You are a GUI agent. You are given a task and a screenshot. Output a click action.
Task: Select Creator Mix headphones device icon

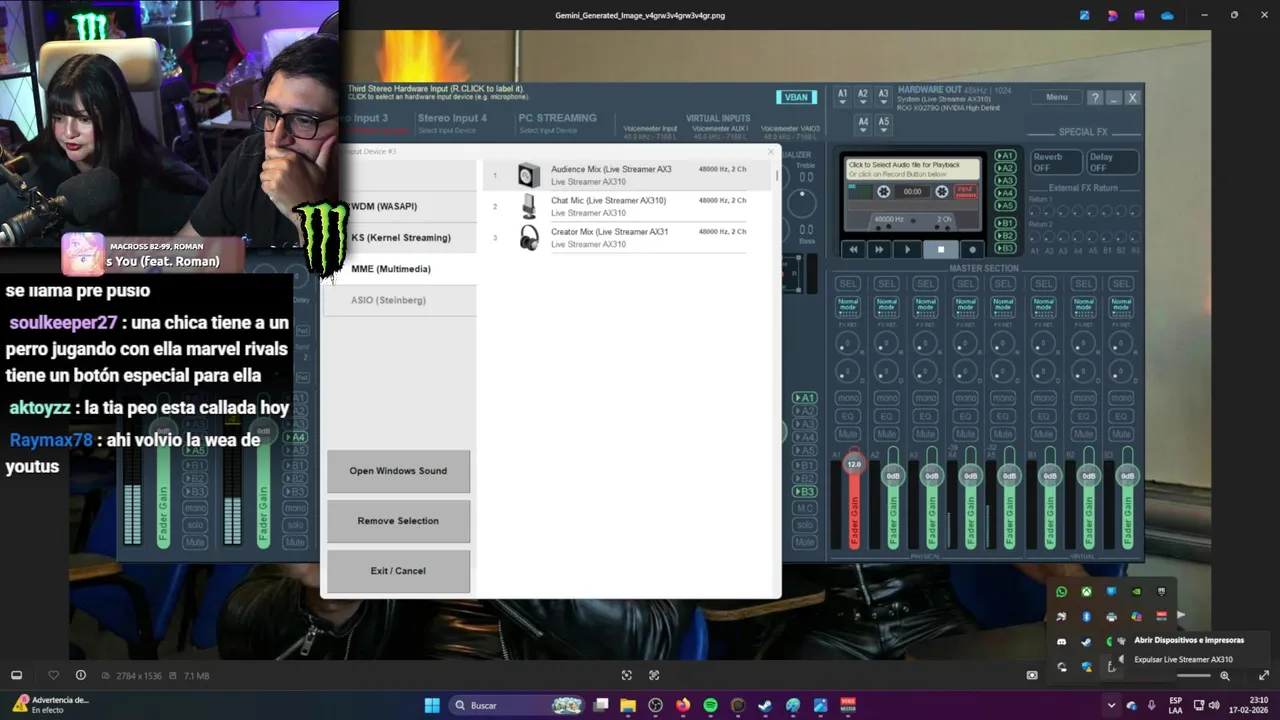[529, 237]
